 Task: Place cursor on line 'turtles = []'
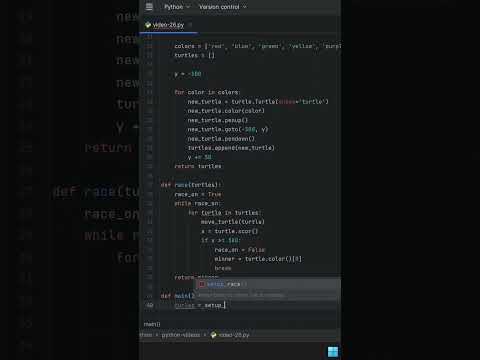[x=195, y=55]
